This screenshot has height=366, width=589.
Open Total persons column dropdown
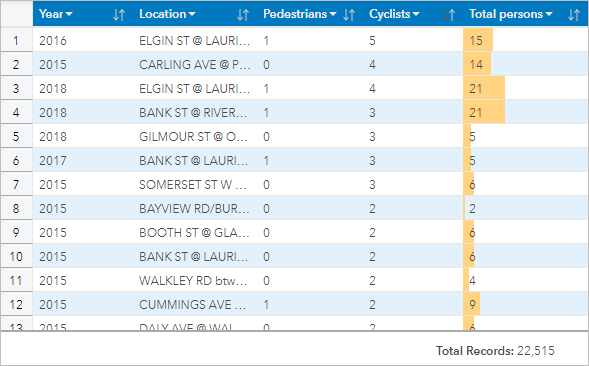pyautogui.click(x=549, y=14)
